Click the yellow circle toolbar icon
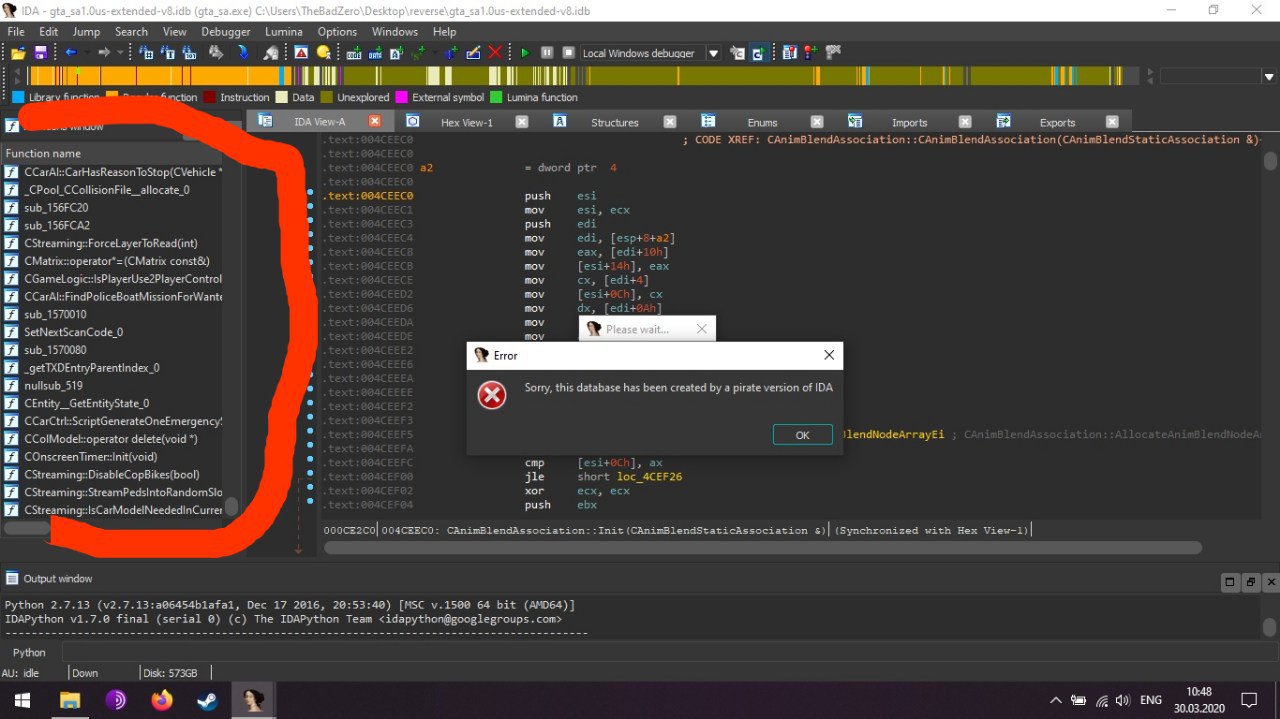Image resolution: width=1280 pixels, height=719 pixels. pyautogui.click(x=323, y=53)
